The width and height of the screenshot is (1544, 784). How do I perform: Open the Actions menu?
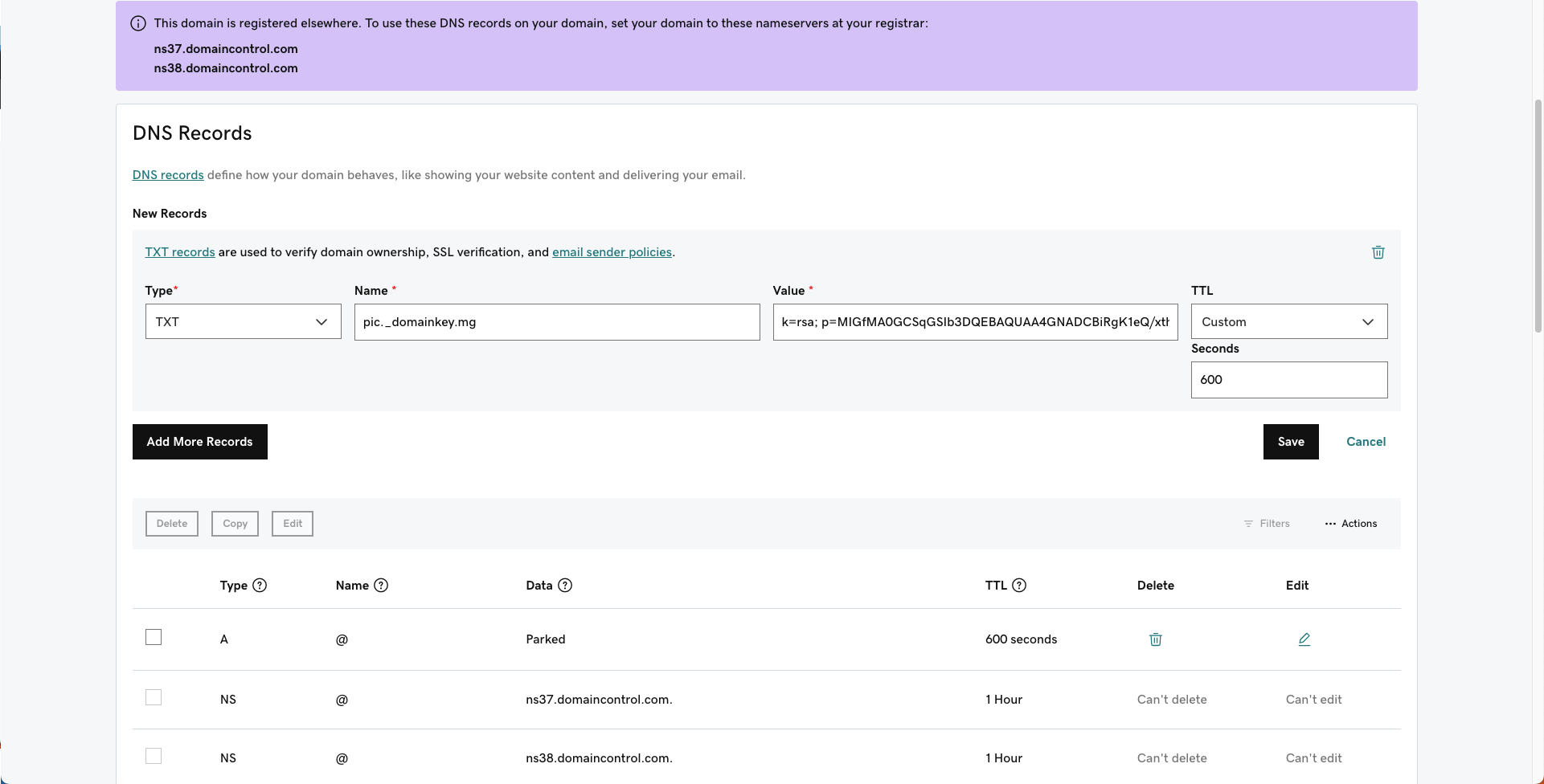1350,524
